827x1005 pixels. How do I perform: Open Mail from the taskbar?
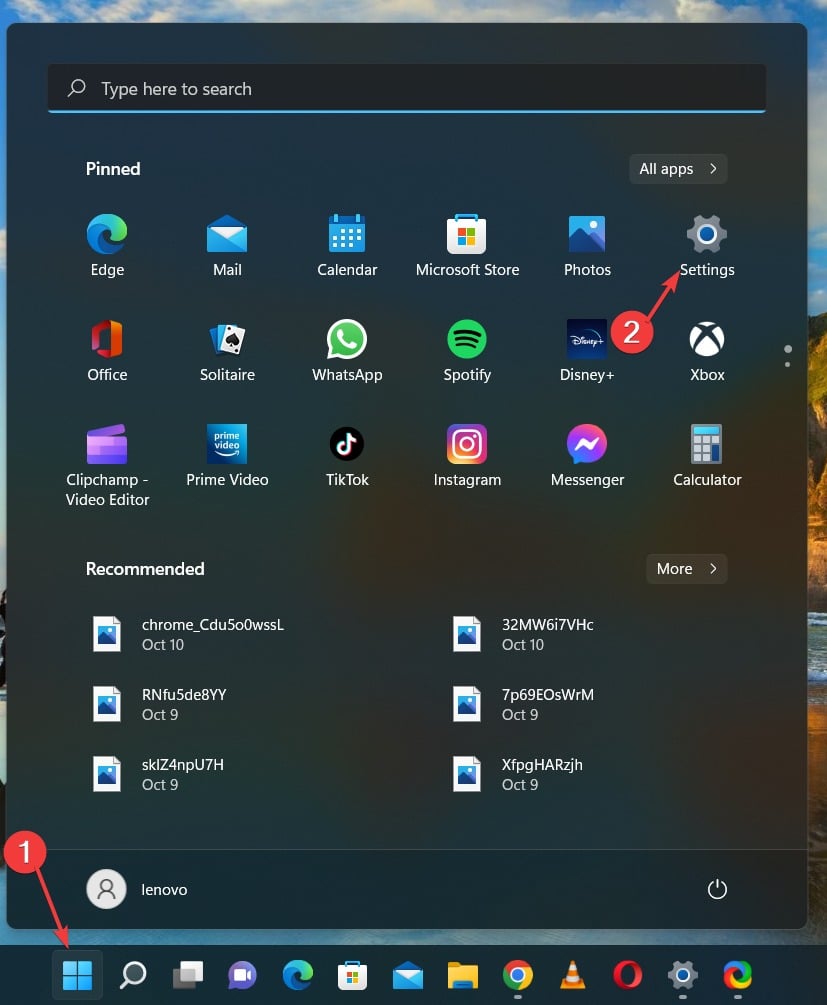408,975
